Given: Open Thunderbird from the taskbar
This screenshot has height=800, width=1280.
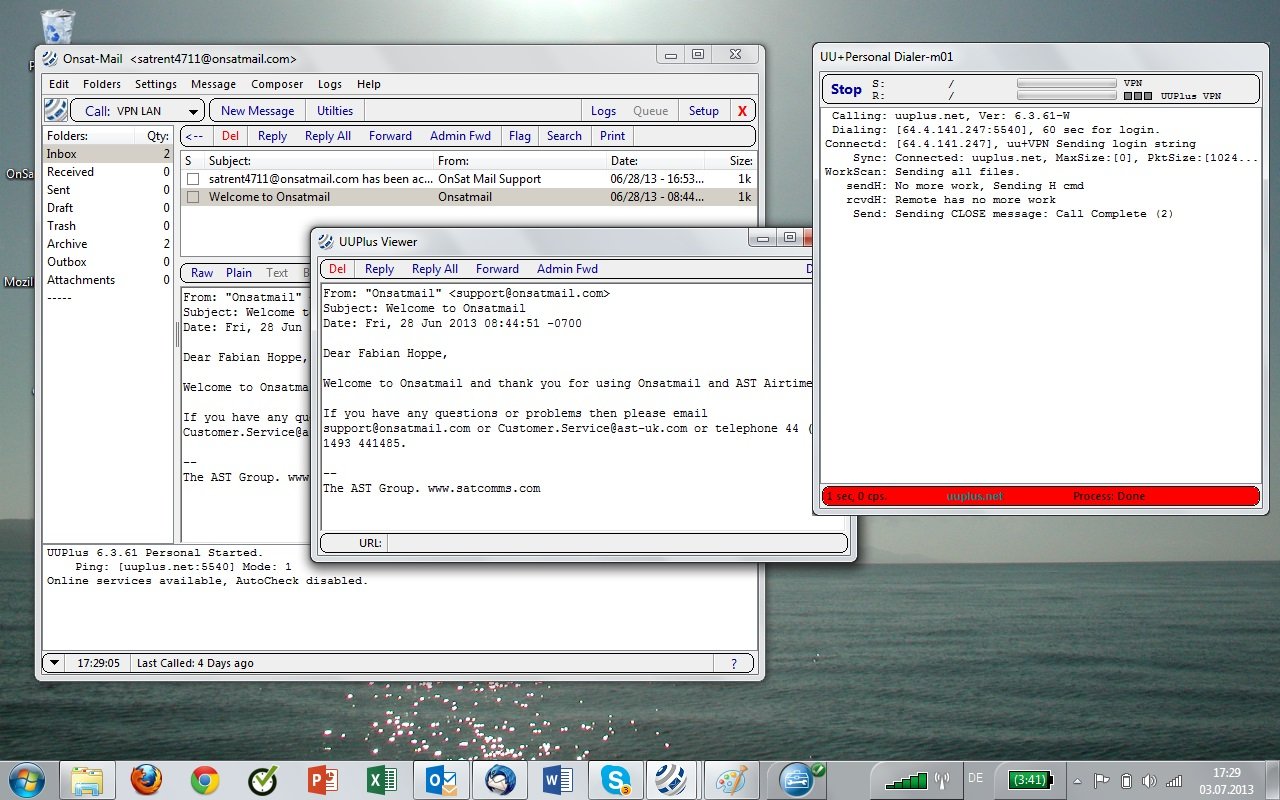Looking at the screenshot, I should (499, 780).
